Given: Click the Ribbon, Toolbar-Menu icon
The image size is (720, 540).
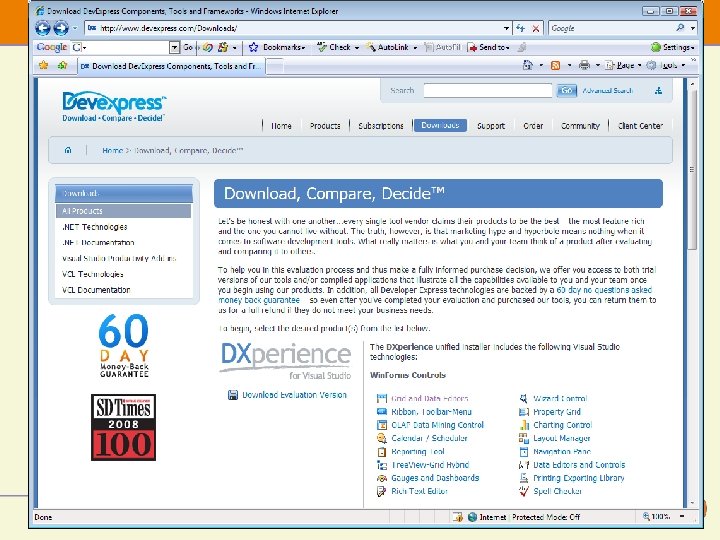Looking at the screenshot, I should pyautogui.click(x=382, y=411).
